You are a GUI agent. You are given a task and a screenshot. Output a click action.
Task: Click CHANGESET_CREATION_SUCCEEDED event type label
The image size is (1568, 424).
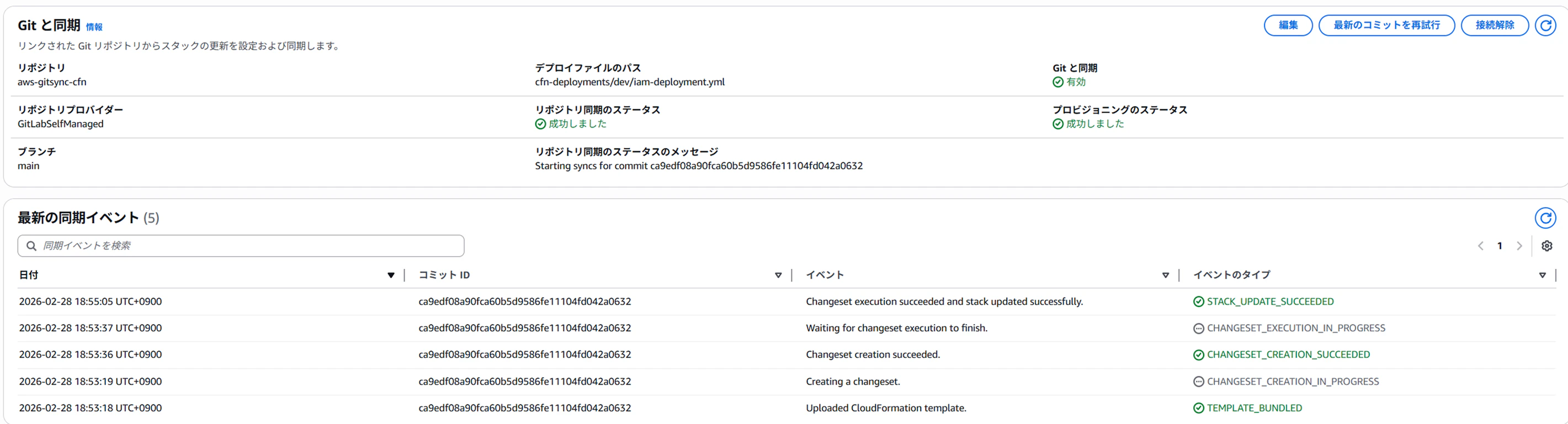[x=1289, y=355]
